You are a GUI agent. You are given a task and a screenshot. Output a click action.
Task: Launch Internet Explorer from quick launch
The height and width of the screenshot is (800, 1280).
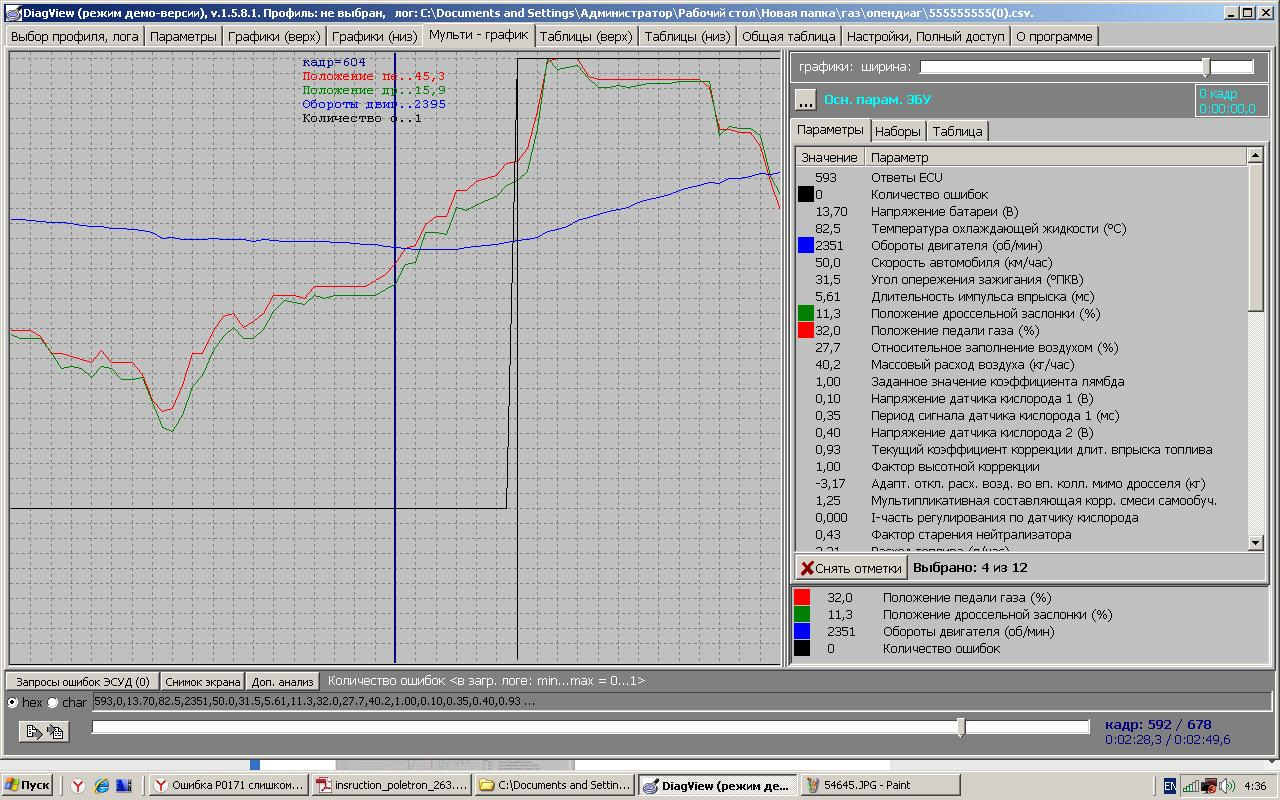click(x=101, y=786)
